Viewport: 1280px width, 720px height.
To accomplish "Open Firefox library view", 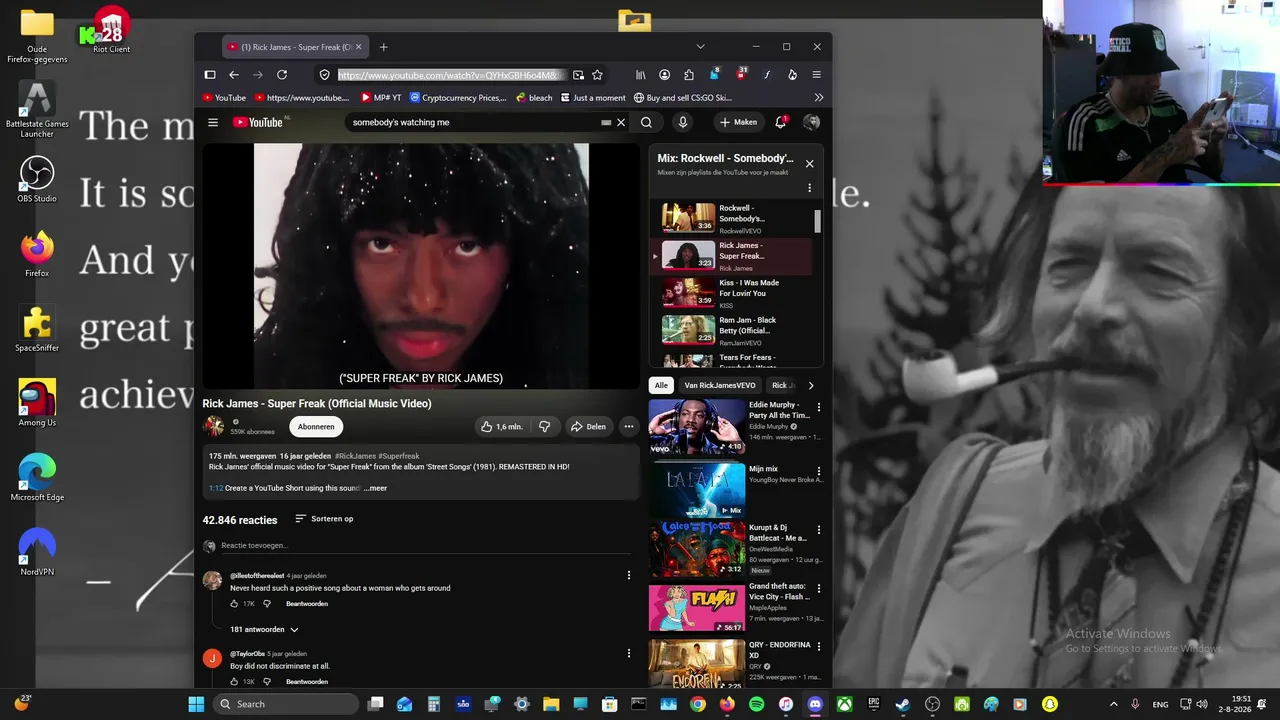I will coord(641,75).
